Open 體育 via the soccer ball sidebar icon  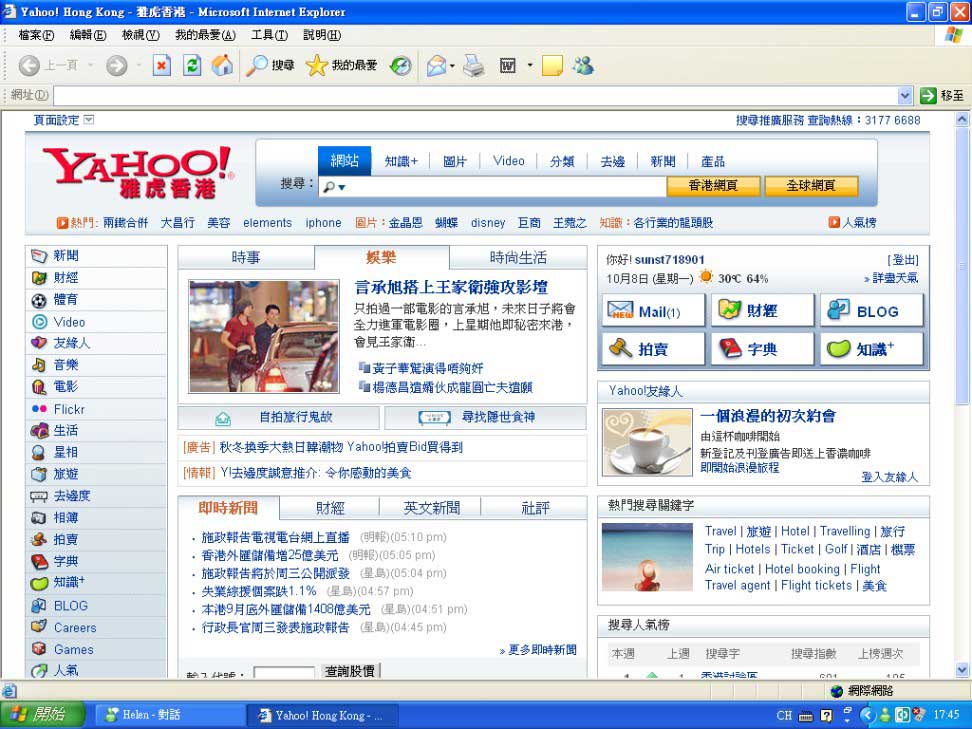[39, 301]
